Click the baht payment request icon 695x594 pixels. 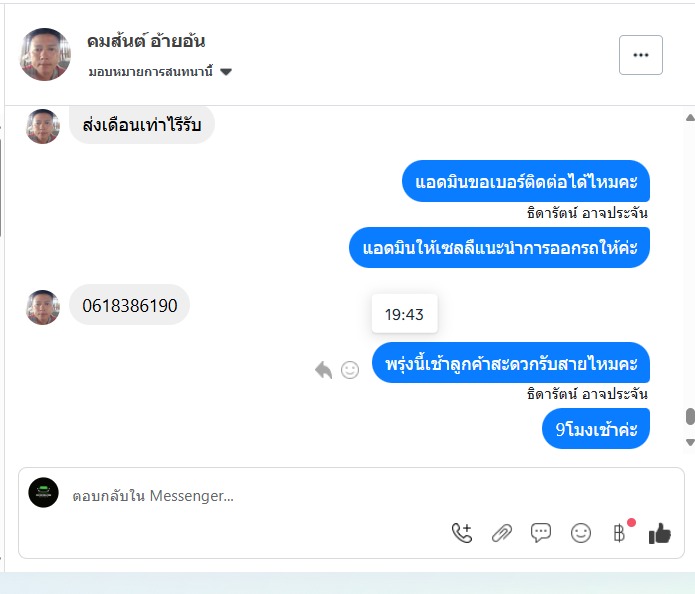click(x=621, y=532)
